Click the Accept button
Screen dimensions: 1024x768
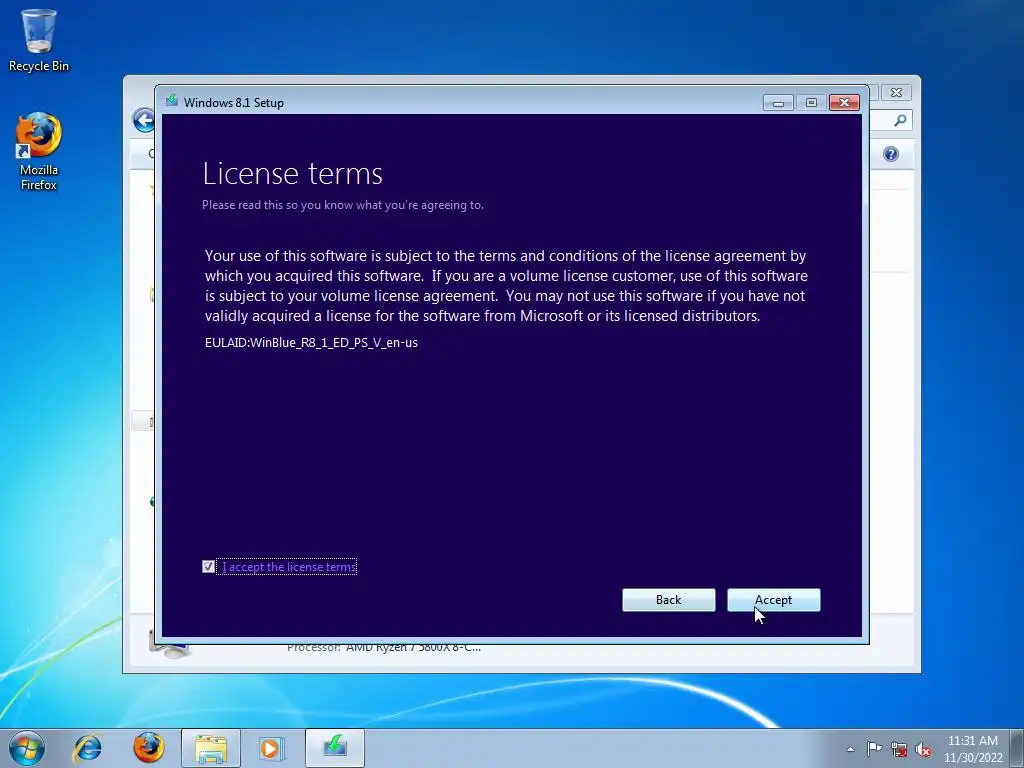pyautogui.click(x=773, y=600)
